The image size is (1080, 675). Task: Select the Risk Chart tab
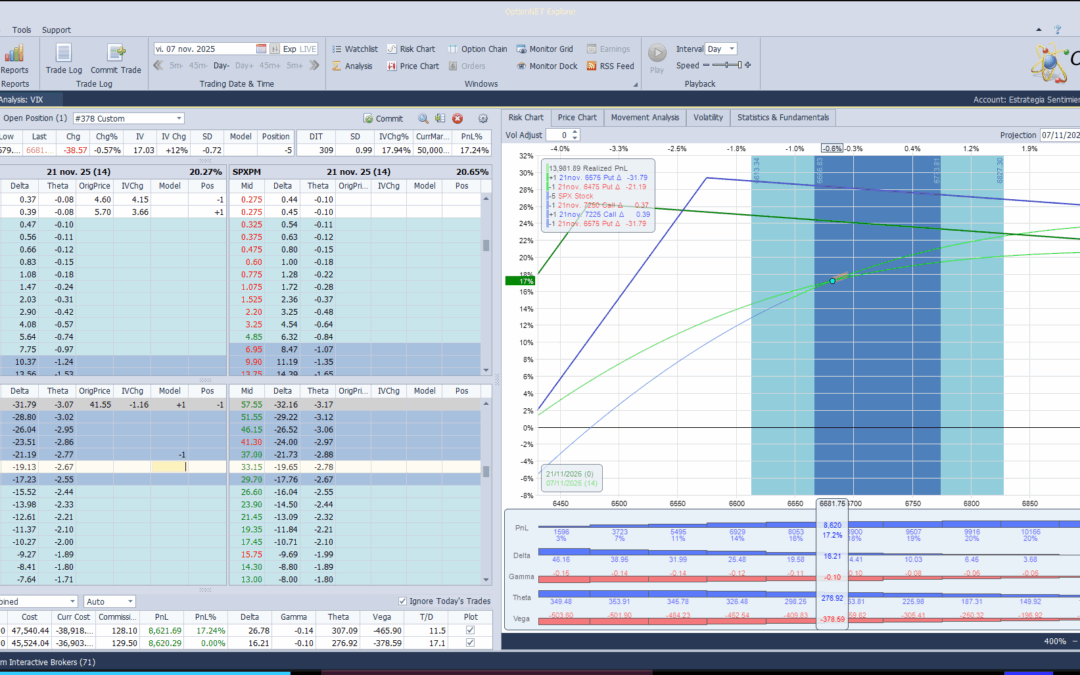tap(526, 118)
